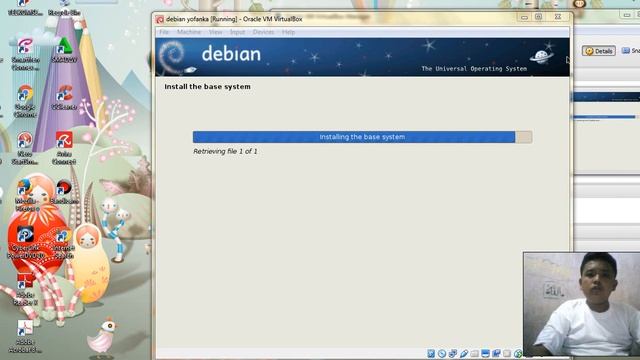Click the VirtualBox window title icon

pyautogui.click(x=160, y=19)
